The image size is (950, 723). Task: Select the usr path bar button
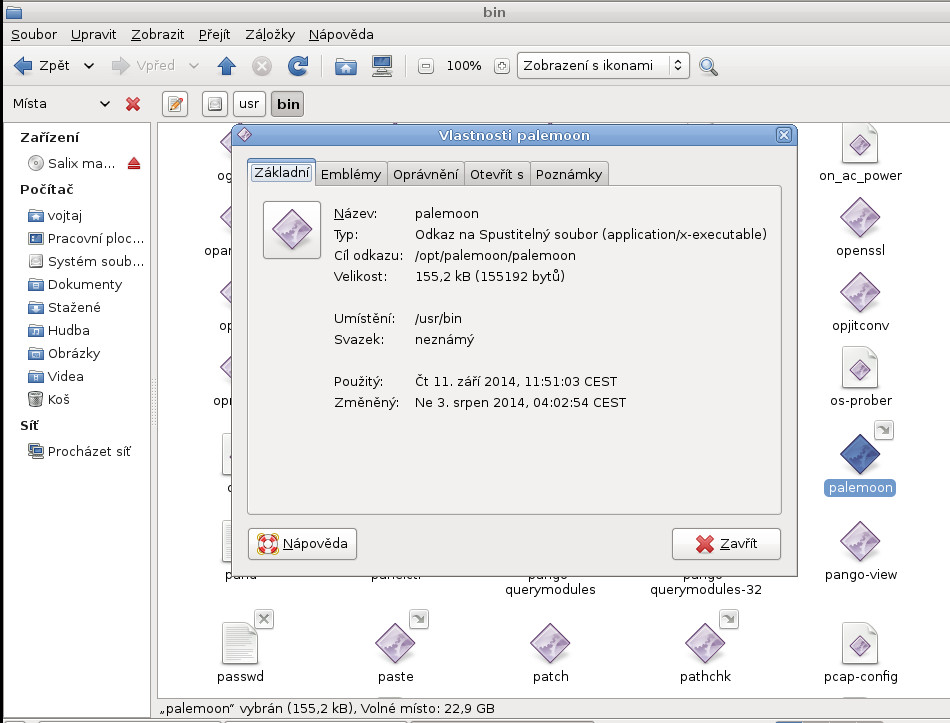click(247, 103)
